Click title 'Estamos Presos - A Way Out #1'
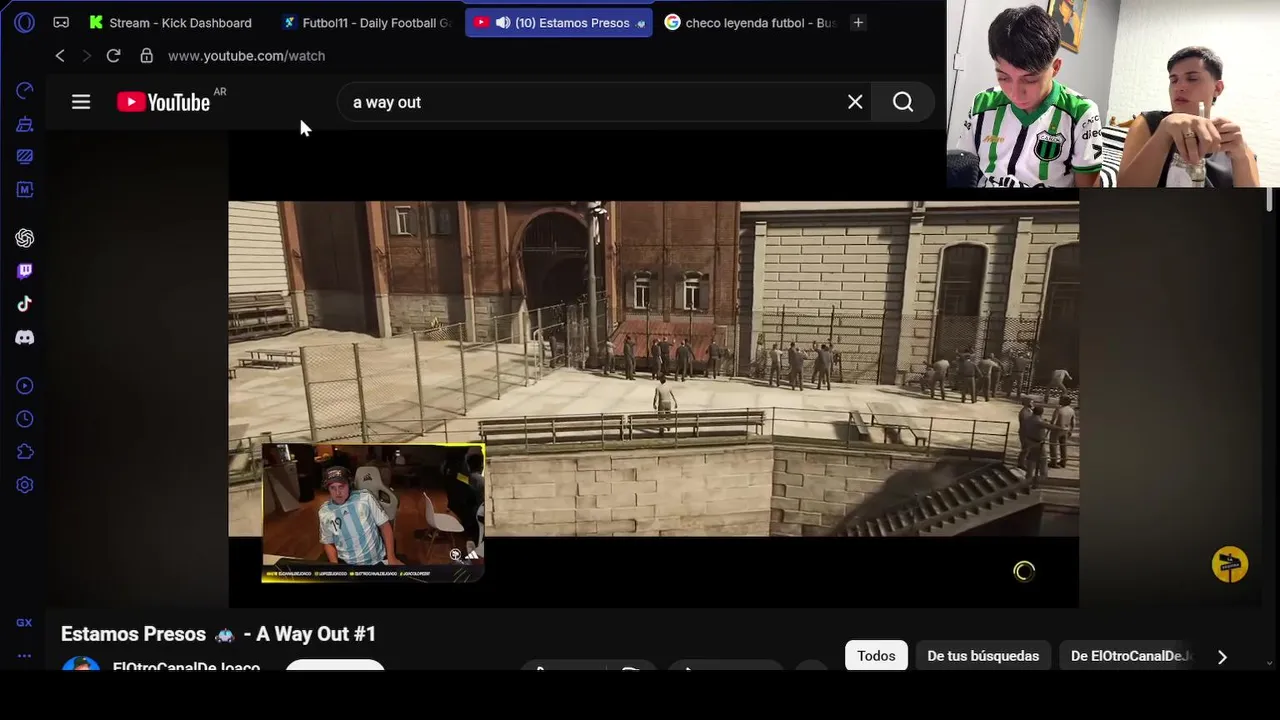 click(218, 634)
